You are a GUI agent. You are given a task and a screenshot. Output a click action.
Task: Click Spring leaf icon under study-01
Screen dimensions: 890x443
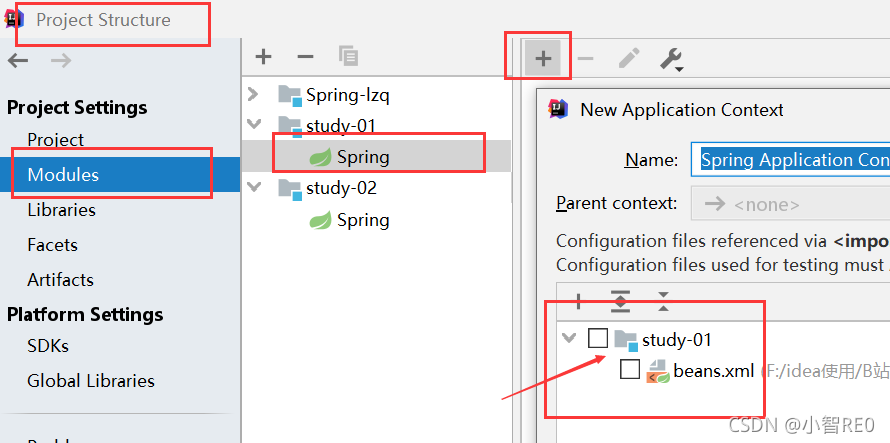coord(320,157)
